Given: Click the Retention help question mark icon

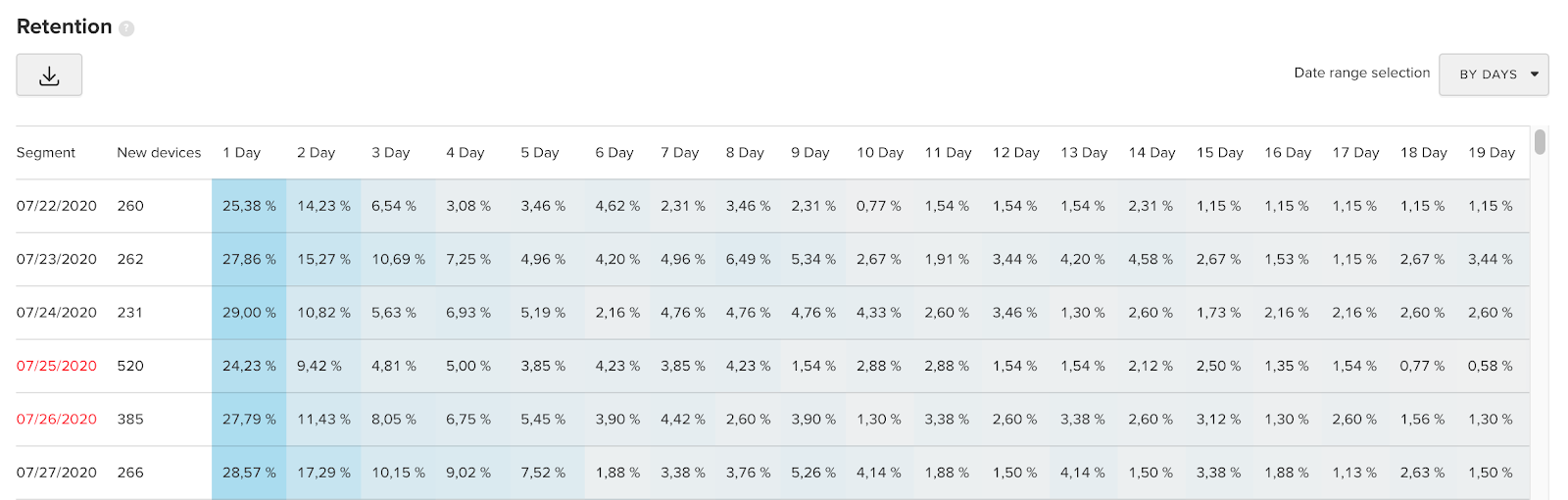Looking at the screenshot, I should point(126,28).
